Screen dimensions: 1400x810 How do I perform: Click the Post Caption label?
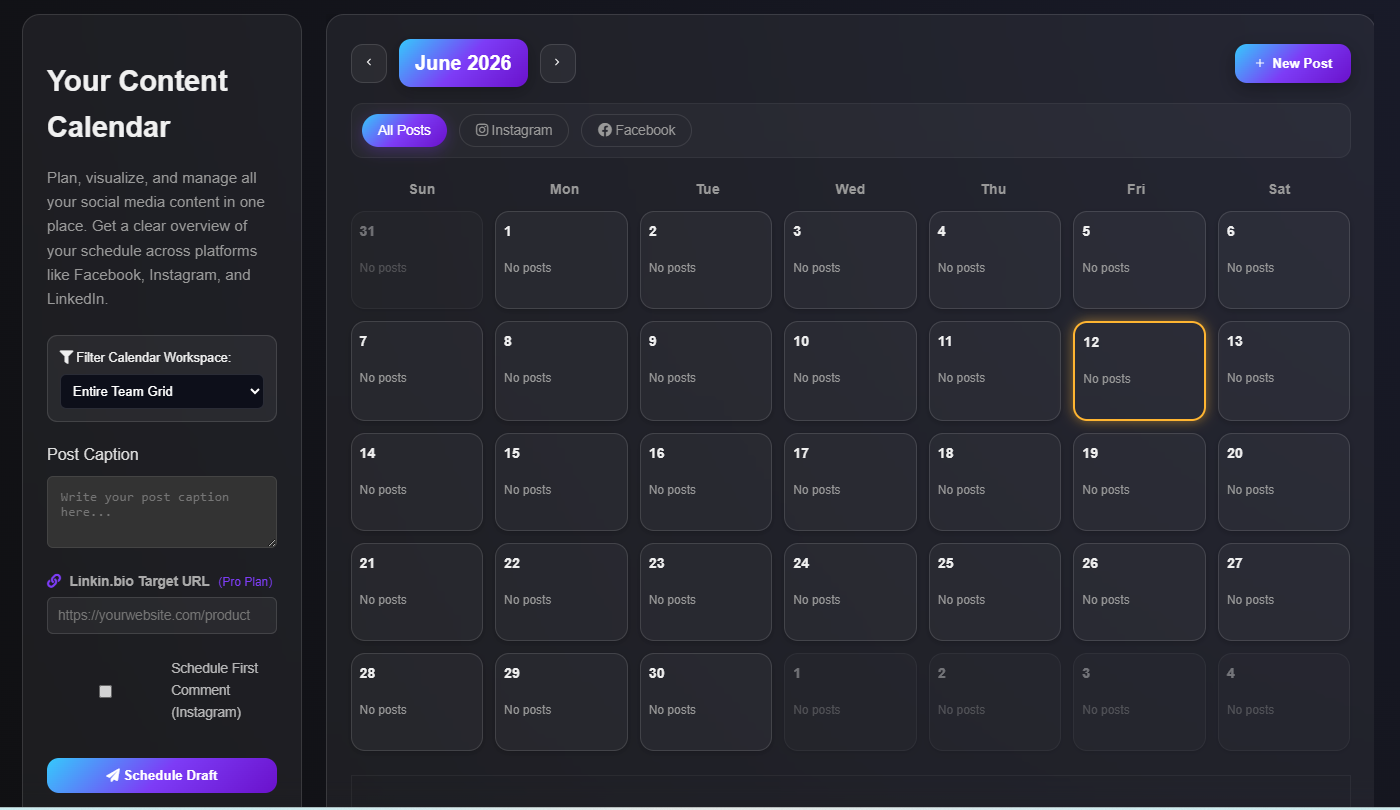pyautogui.click(x=93, y=454)
